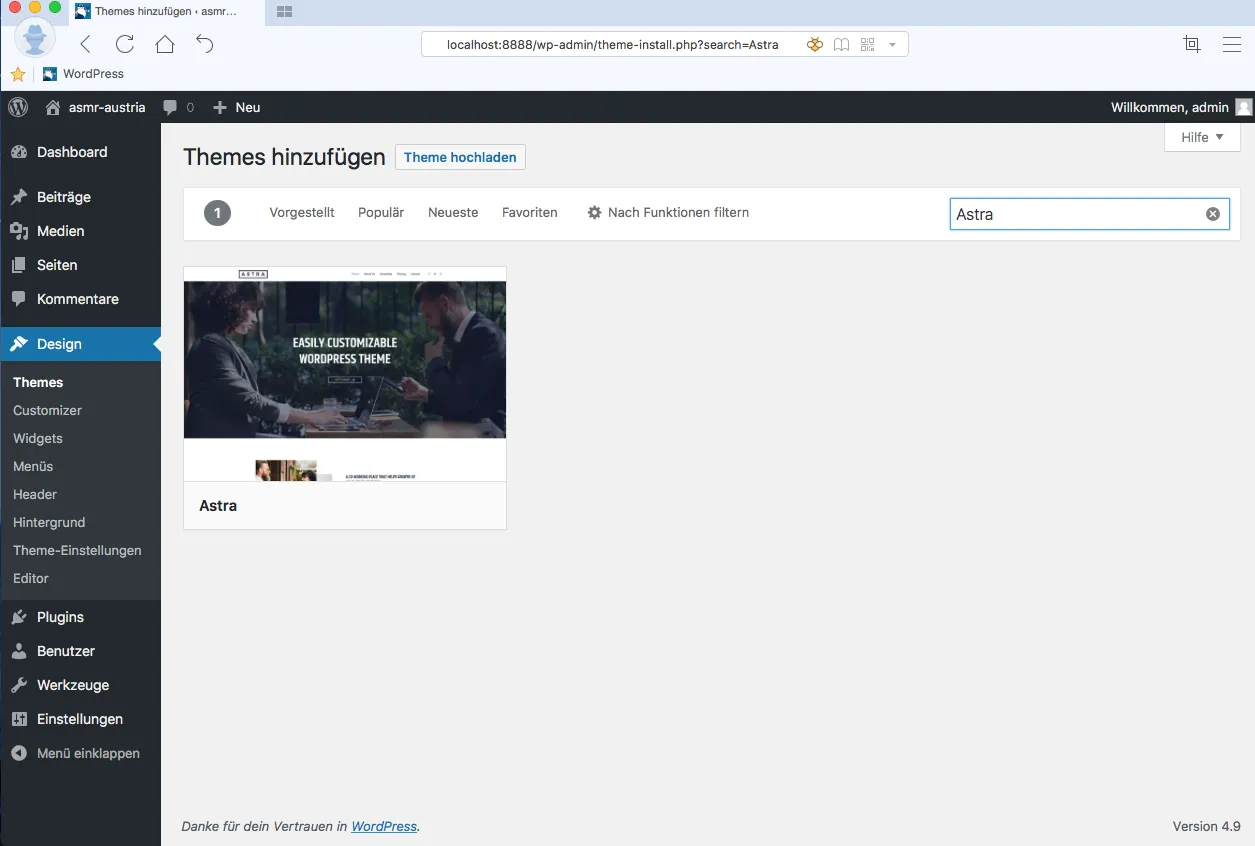Expand the address bar dropdown arrow
This screenshot has height=846, width=1255.
[x=892, y=45]
